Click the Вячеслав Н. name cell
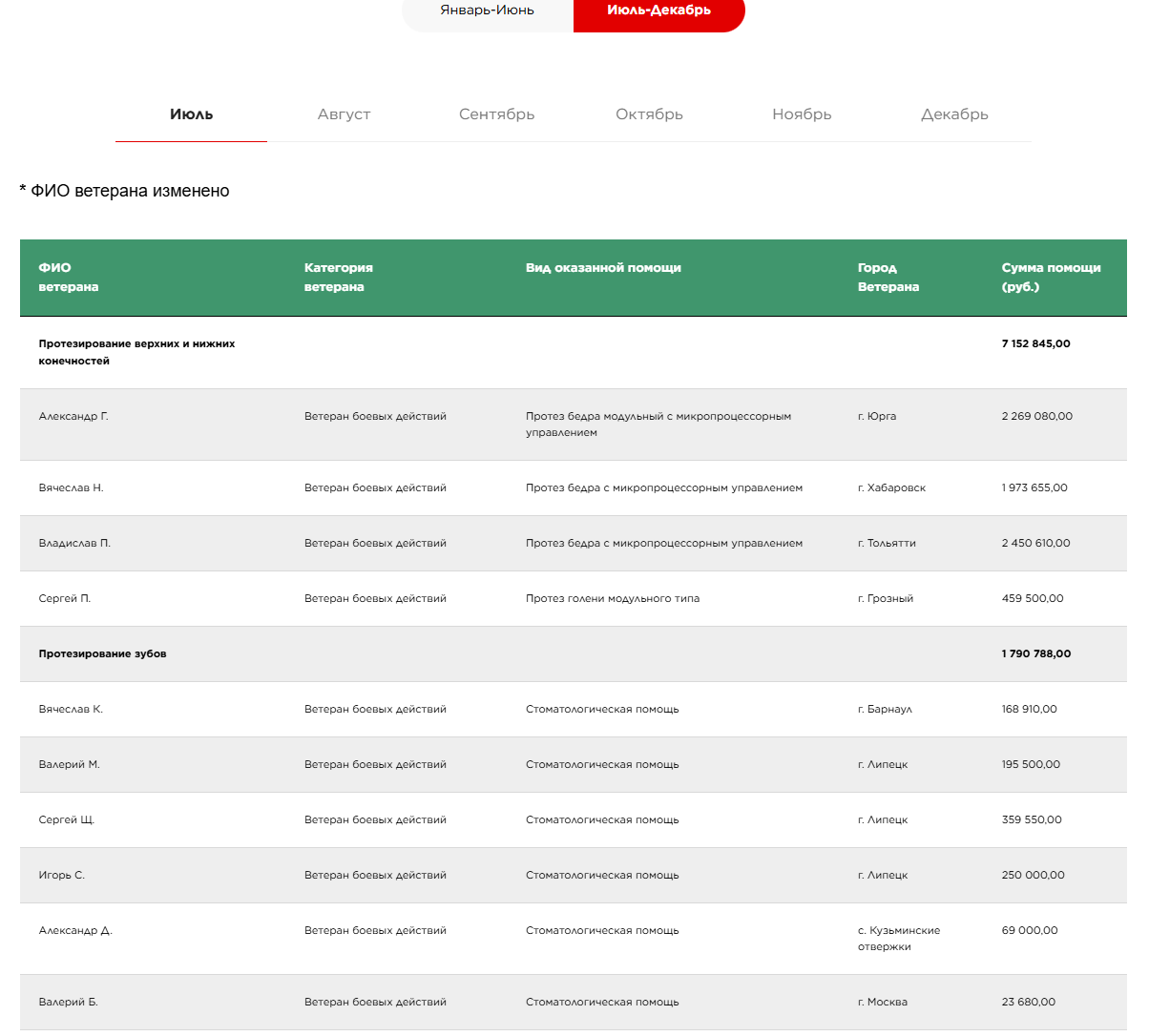Viewport: 1149px width, 1036px height. 71,487
